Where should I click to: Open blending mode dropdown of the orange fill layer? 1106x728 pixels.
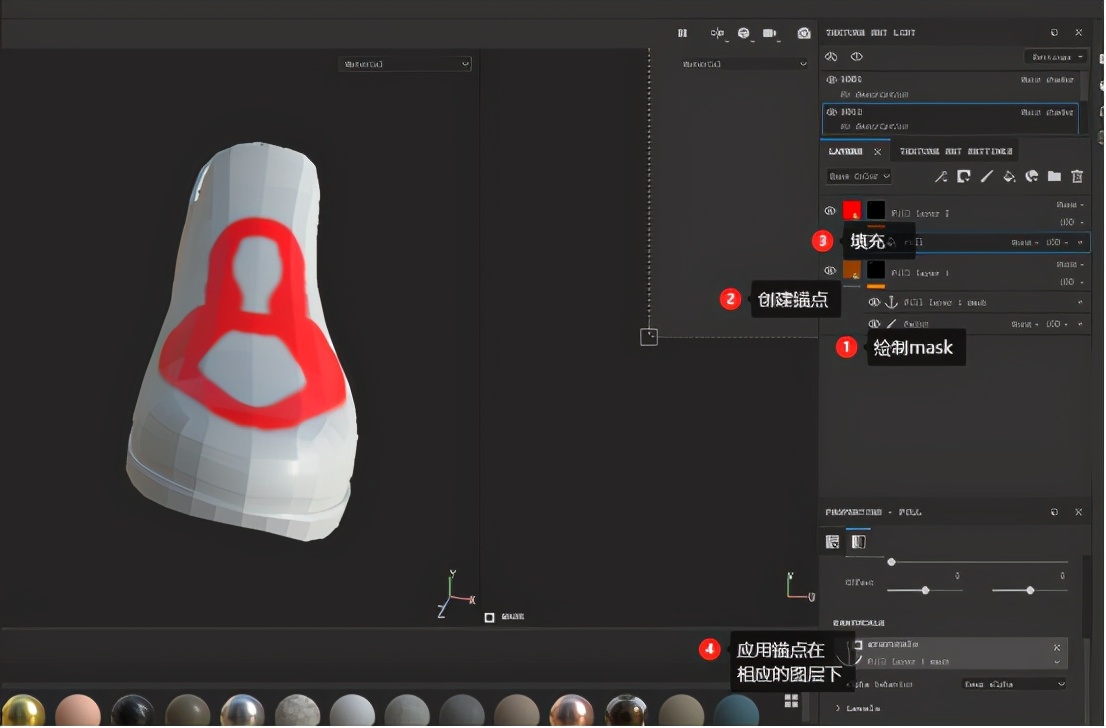click(1070, 265)
